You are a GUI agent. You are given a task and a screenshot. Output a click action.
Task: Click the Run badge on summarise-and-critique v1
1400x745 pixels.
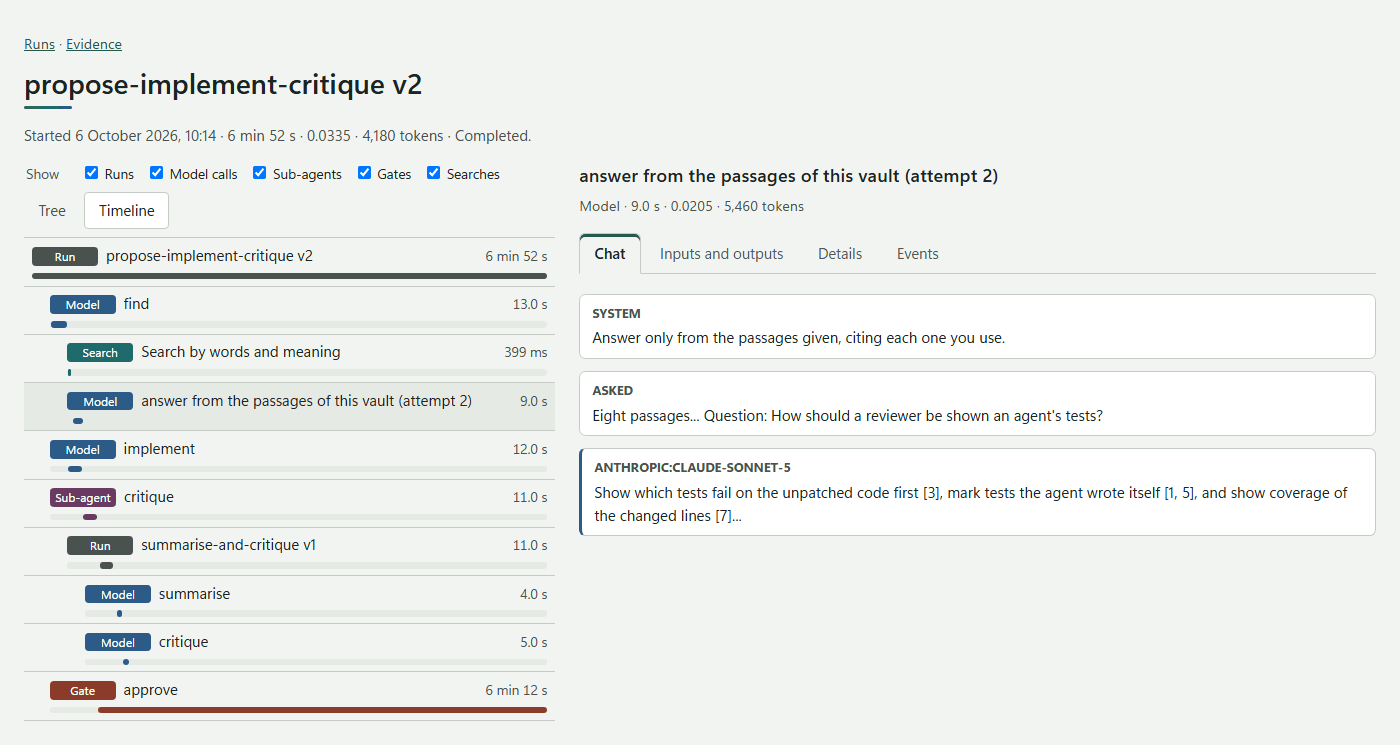100,545
